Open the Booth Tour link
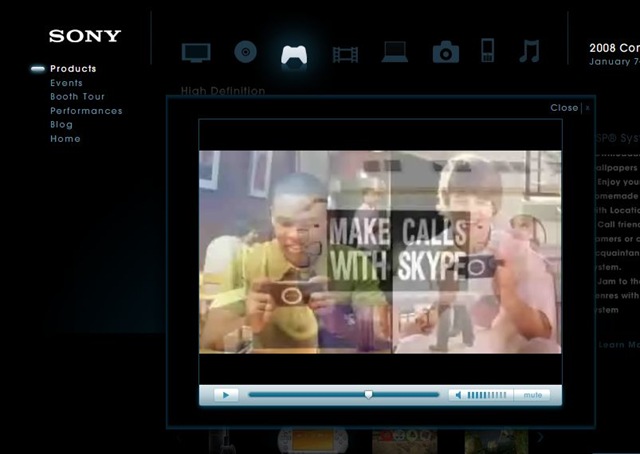 [x=78, y=97]
